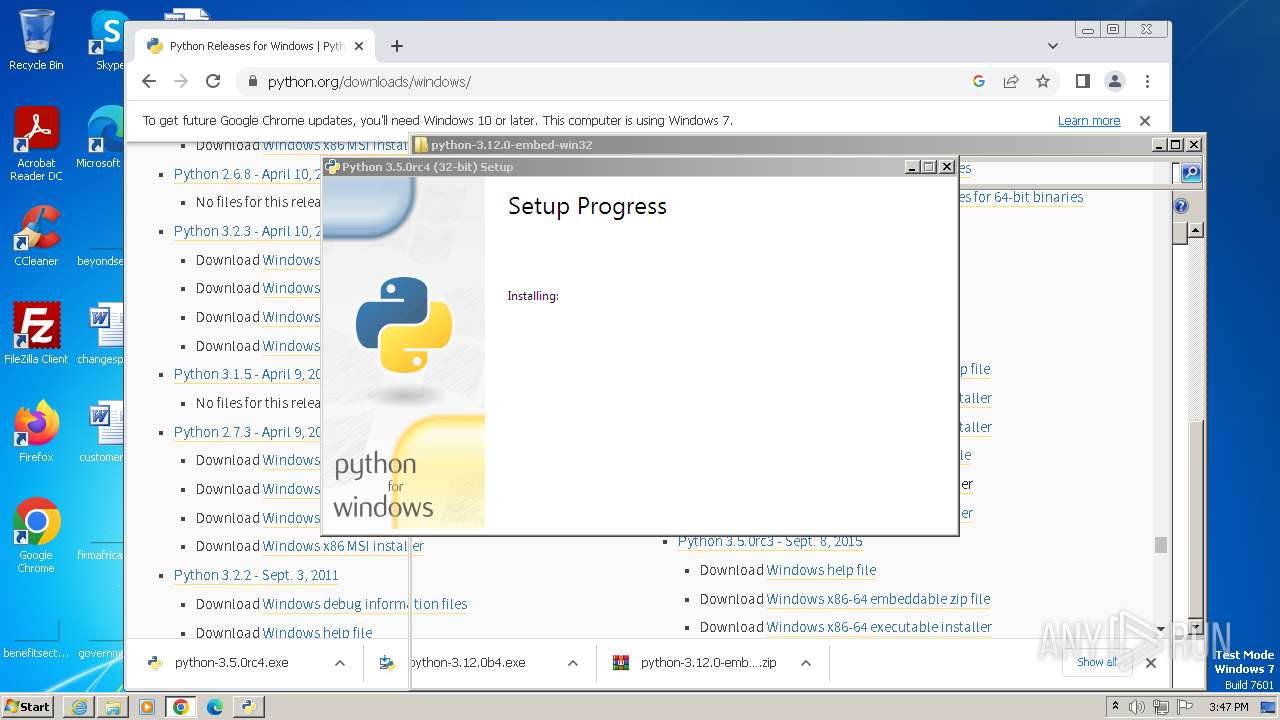Follow the Learn more link
The height and width of the screenshot is (720, 1280).
tap(1089, 121)
